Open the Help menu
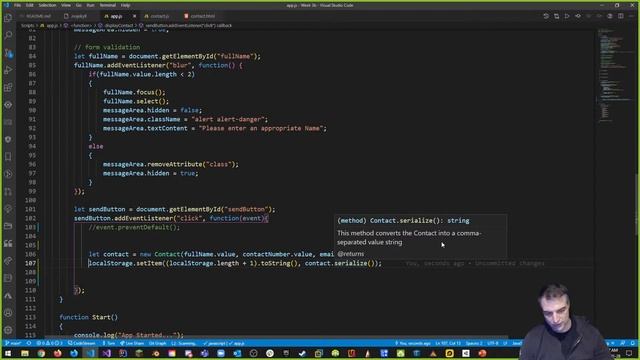The height and width of the screenshot is (360, 640). point(126,5)
